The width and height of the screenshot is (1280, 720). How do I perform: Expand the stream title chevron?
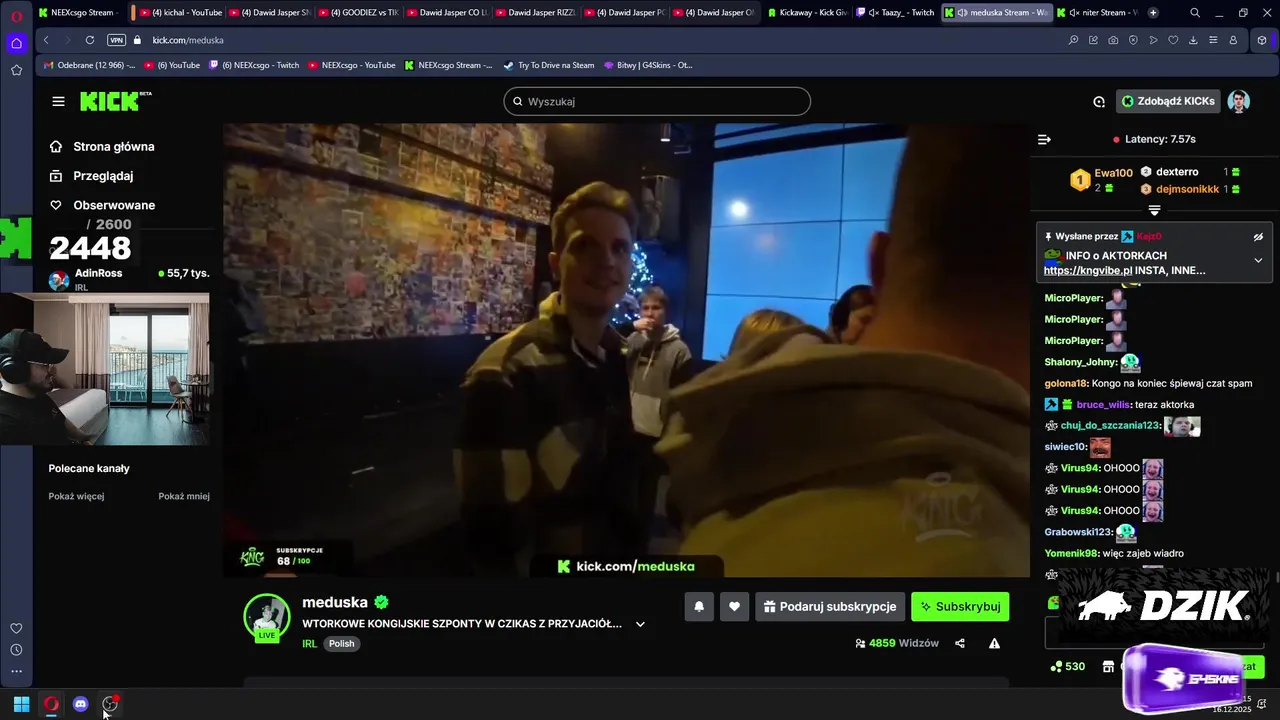coord(640,624)
